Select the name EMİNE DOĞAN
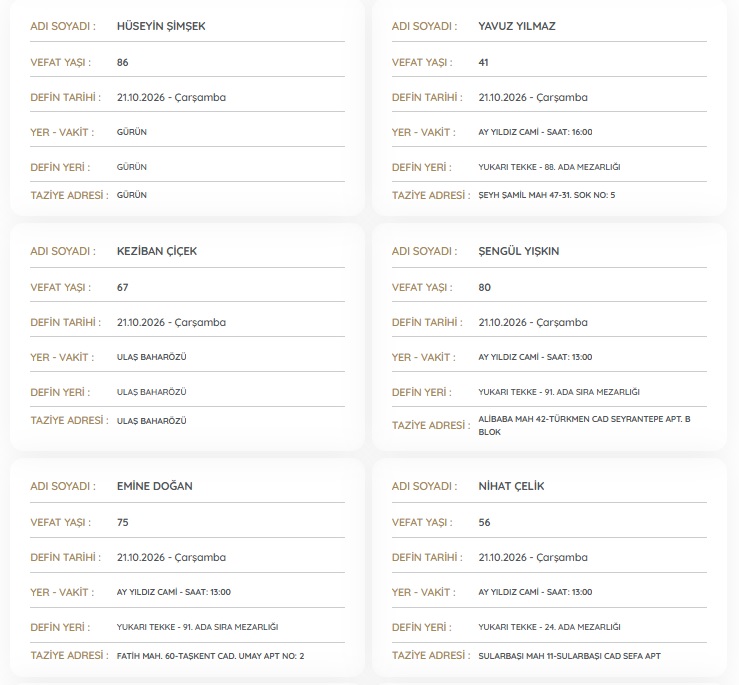739x685 pixels. tap(155, 486)
